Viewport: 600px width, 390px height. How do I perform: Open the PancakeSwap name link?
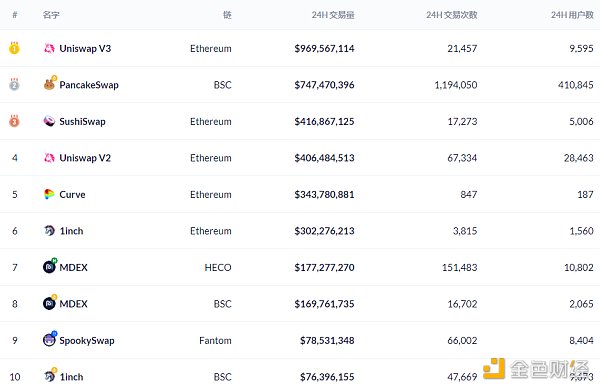point(89,85)
